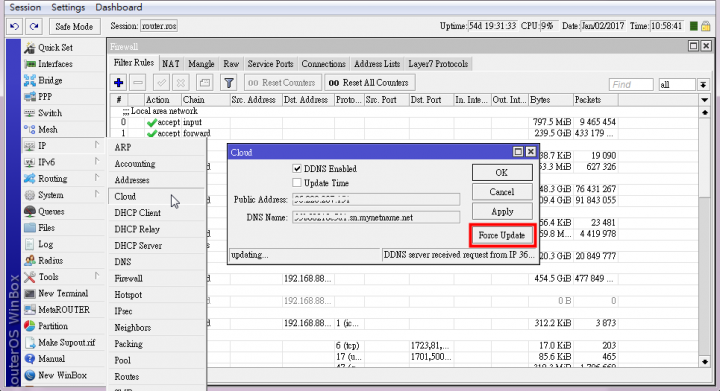
Task: Expand IP submenu in sidebar
Action: click(64, 146)
